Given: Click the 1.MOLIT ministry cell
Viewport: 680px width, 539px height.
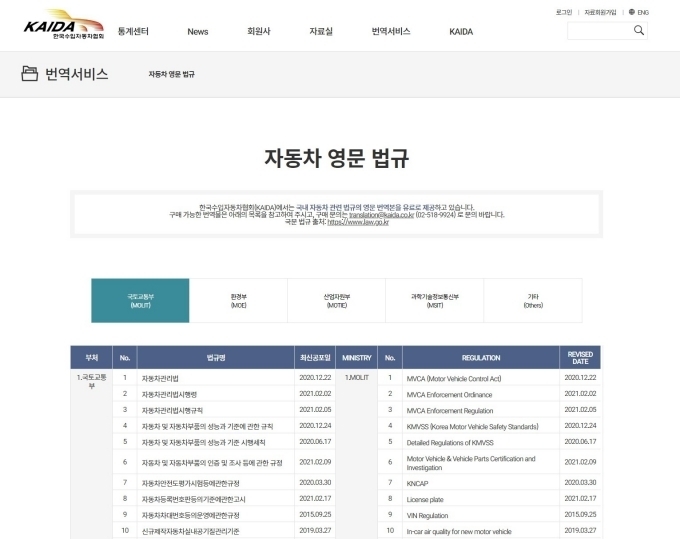Looking at the screenshot, I should [356, 378].
